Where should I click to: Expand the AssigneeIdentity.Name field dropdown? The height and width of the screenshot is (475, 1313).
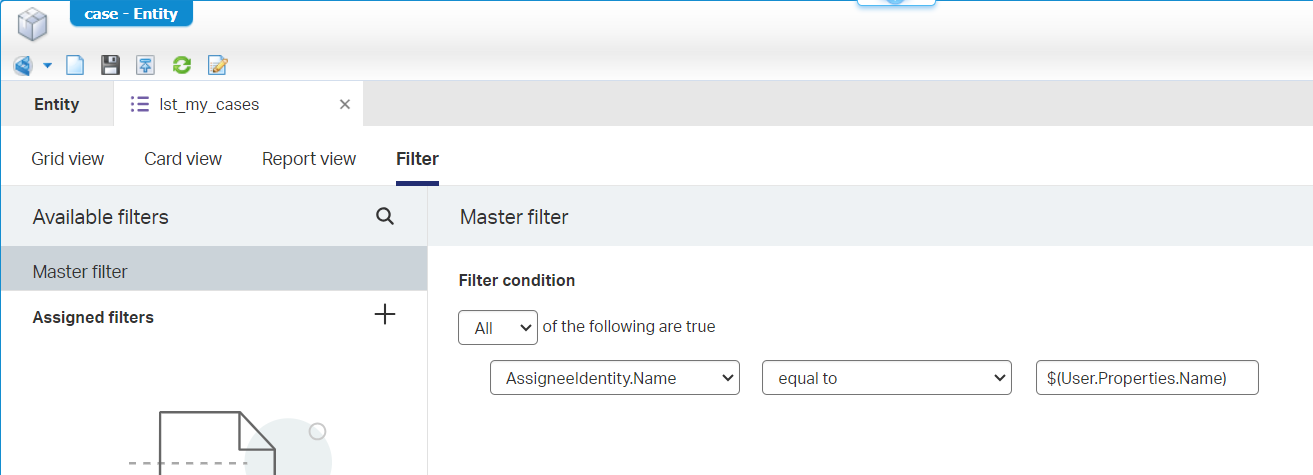pyautogui.click(x=615, y=378)
